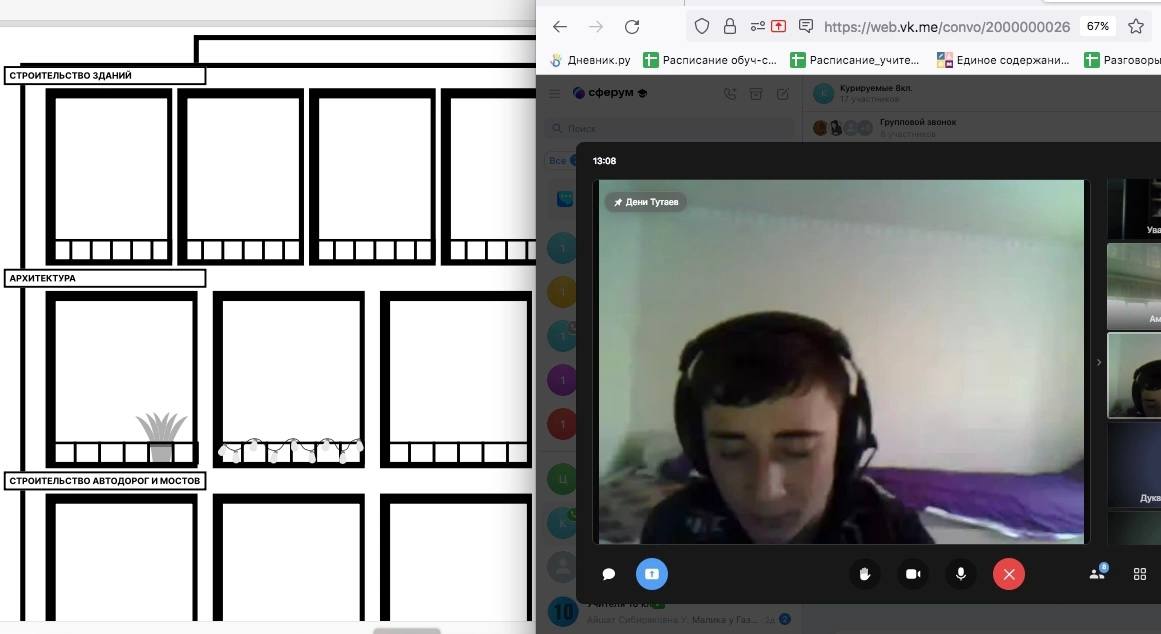This screenshot has height=634, width=1161.
Task: Raise hand in the call
Action: 866,574
